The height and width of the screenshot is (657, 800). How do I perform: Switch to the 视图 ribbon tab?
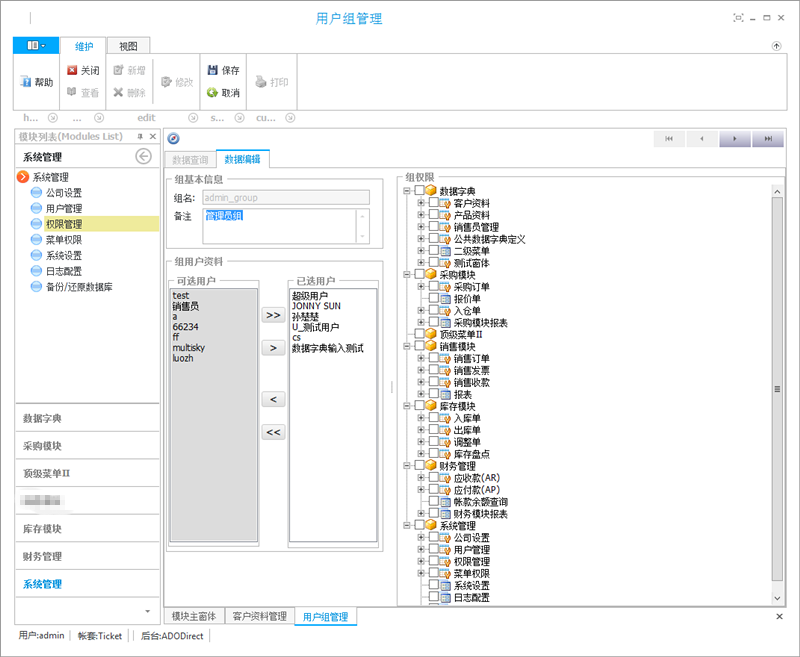128,46
